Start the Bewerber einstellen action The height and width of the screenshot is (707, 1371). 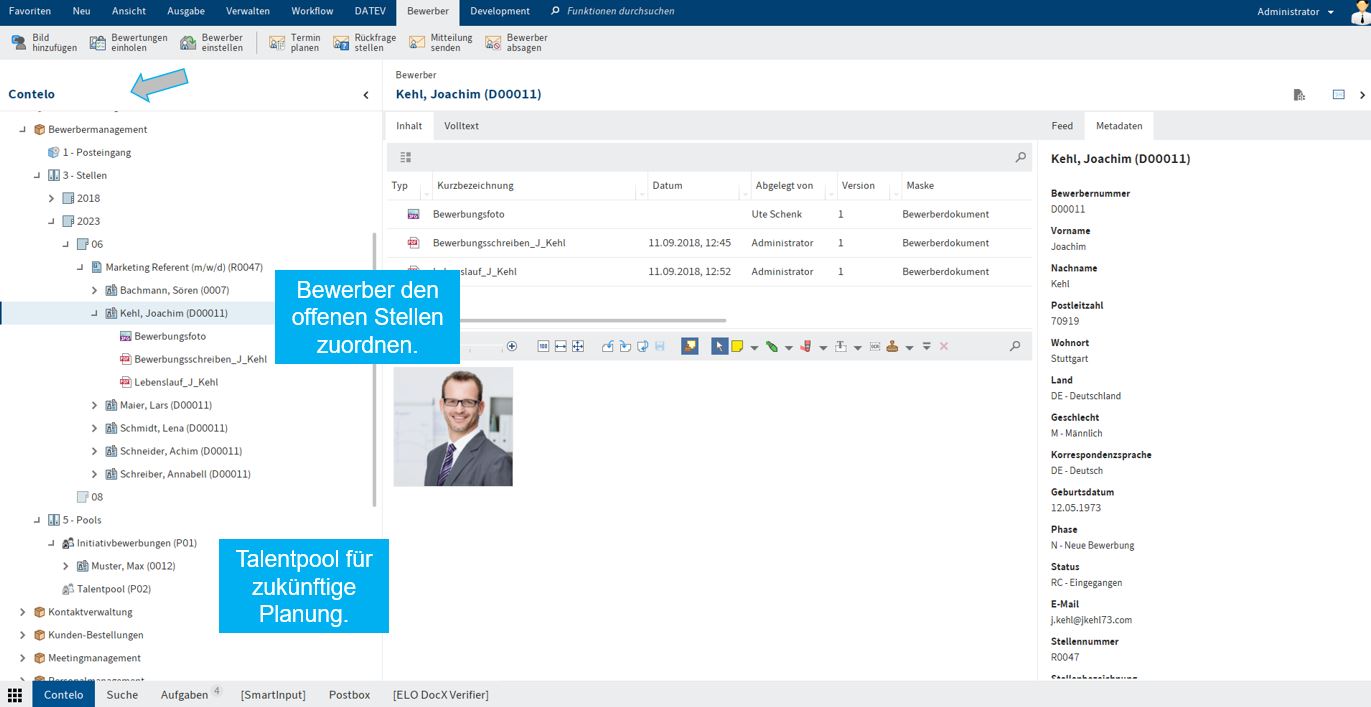211,43
